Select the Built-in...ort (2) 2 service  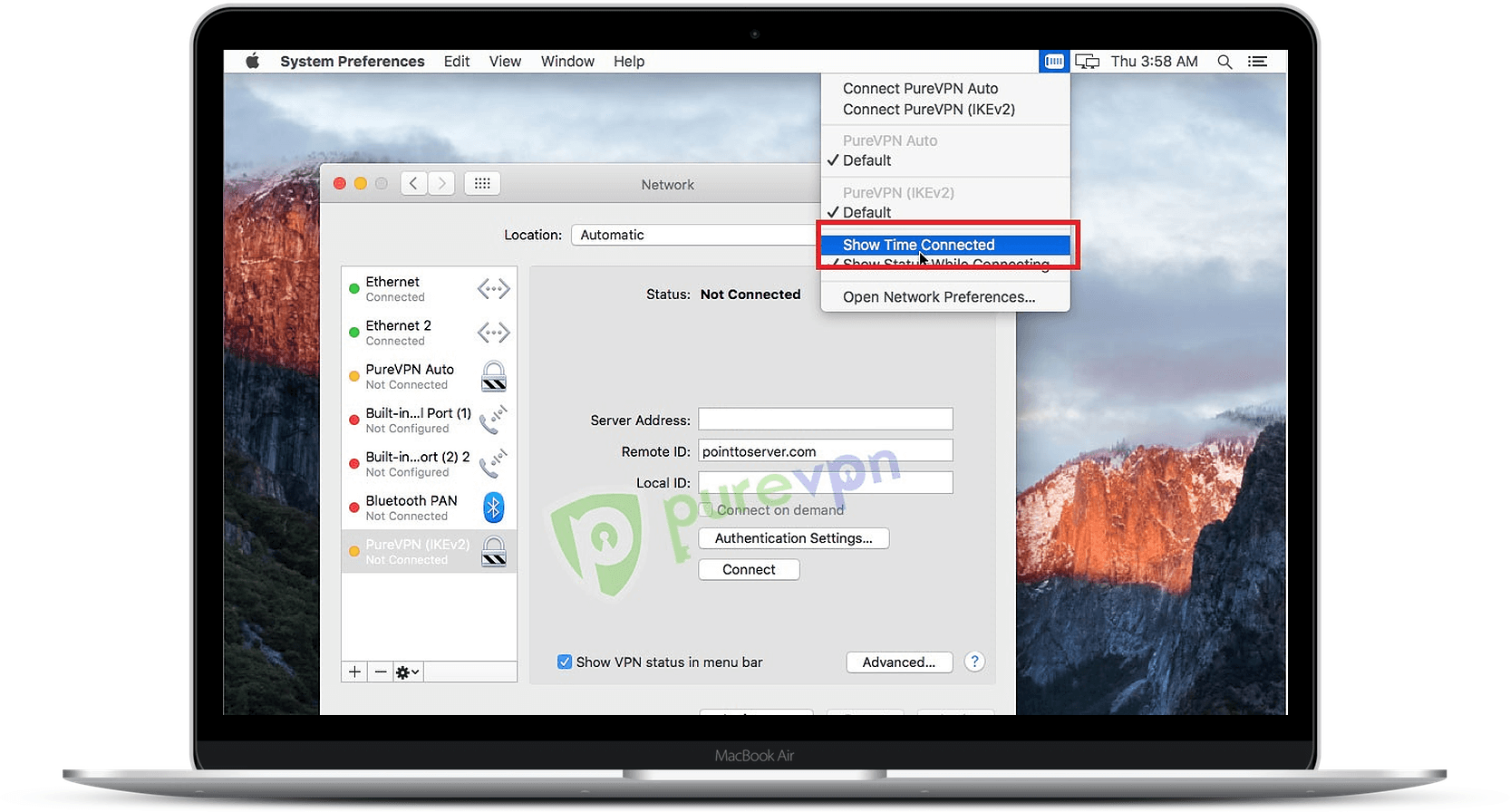(x=430, y=464)
